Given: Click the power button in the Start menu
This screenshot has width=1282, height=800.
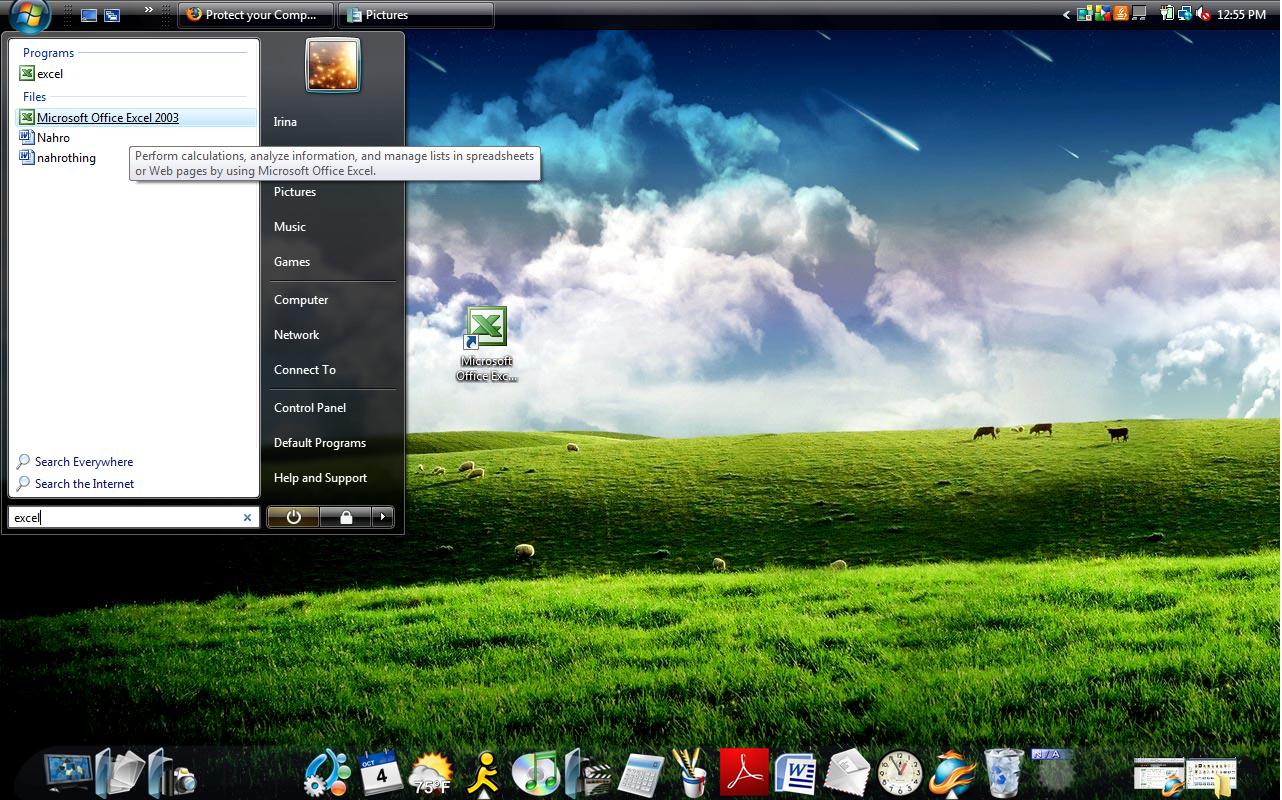Looking at the screenshot, I should pos(293,517).
